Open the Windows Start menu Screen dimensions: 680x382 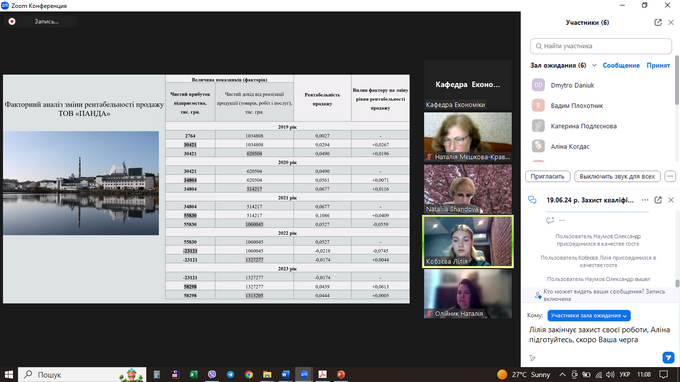click(x=9, y=375)
